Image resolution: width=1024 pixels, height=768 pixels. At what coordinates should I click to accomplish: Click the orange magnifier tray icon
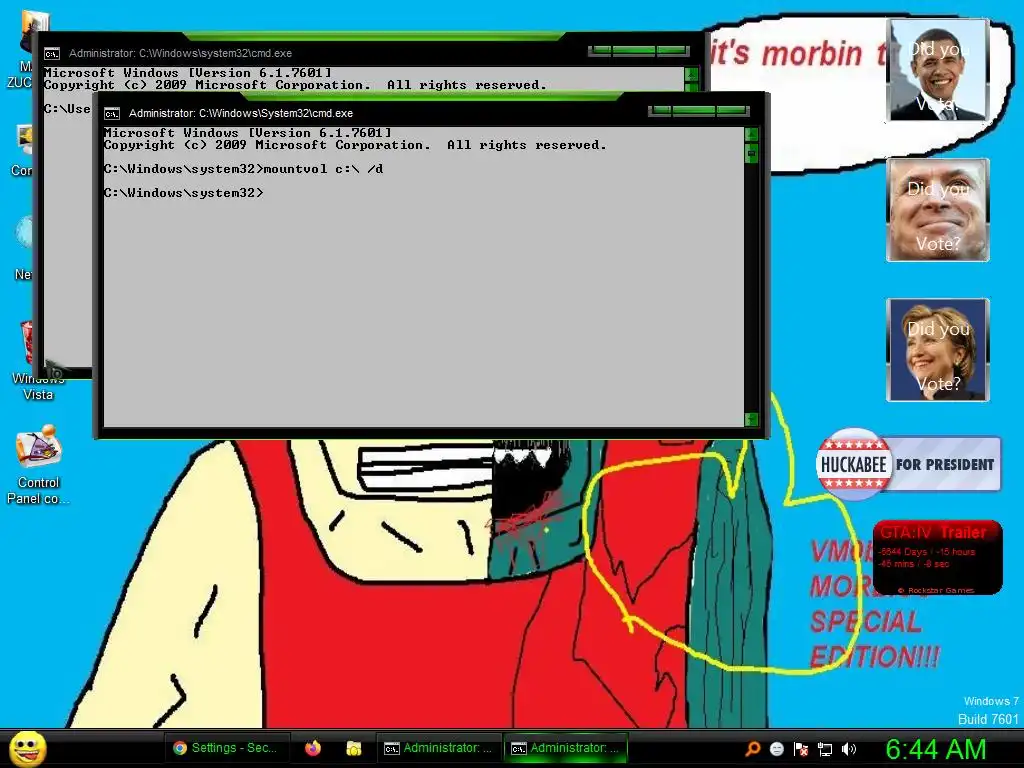pos(753,749)
